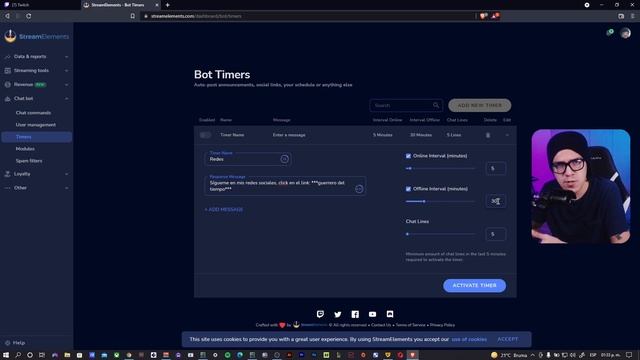Click the Offline Interval value box
640x360 pixels.
[496, 201]
